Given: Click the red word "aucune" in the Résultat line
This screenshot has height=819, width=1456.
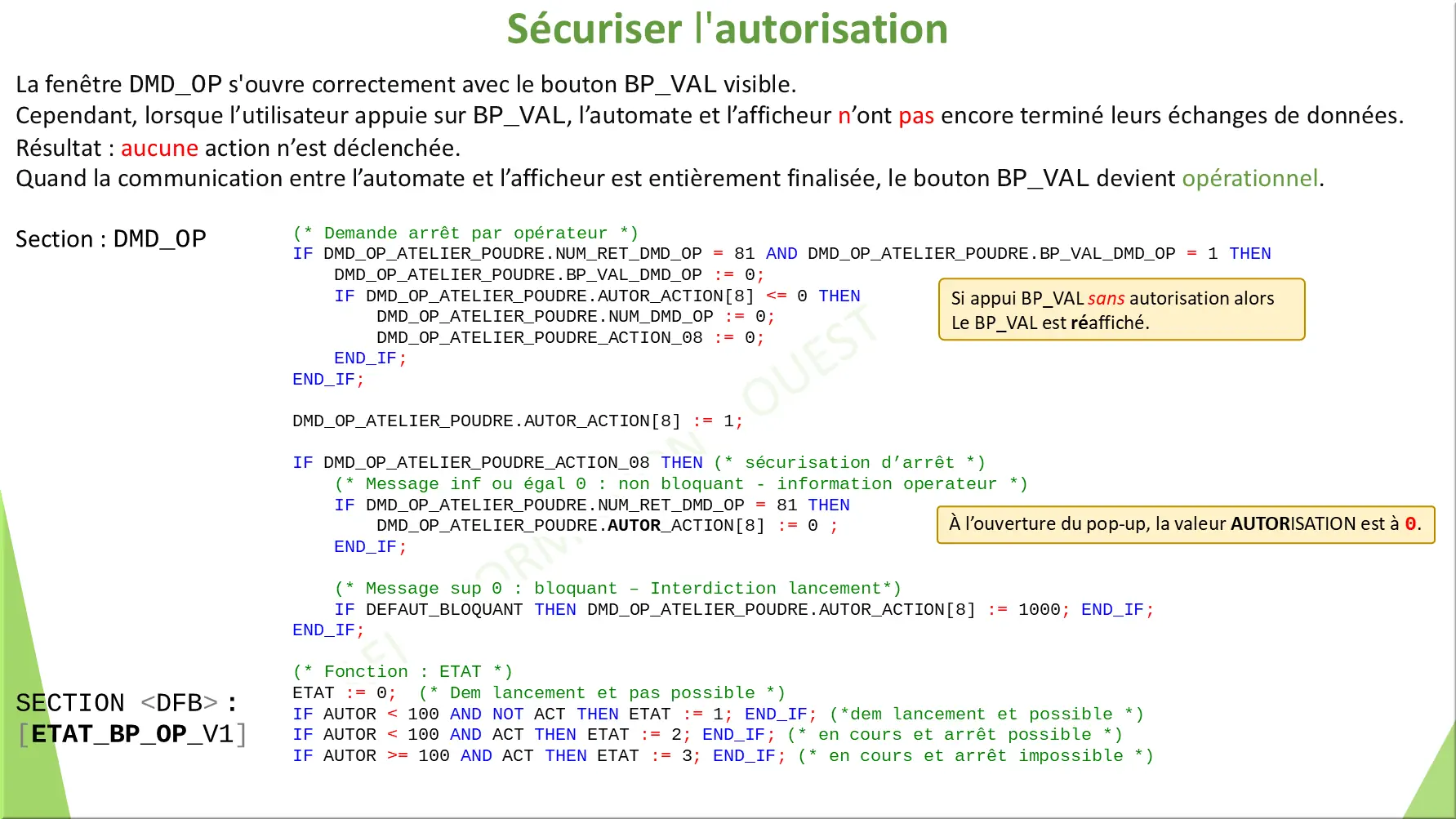Looking at the screenshot, I should [159, 149].
